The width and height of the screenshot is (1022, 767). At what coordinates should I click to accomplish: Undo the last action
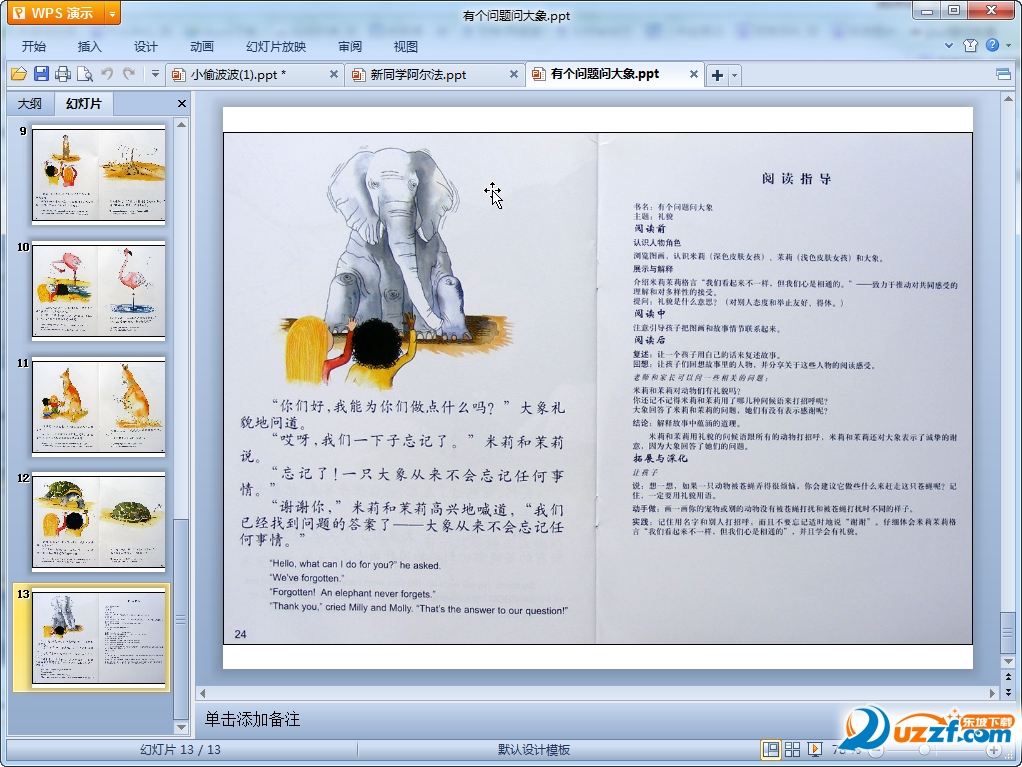pyautogui.click(x=107, y=74)
